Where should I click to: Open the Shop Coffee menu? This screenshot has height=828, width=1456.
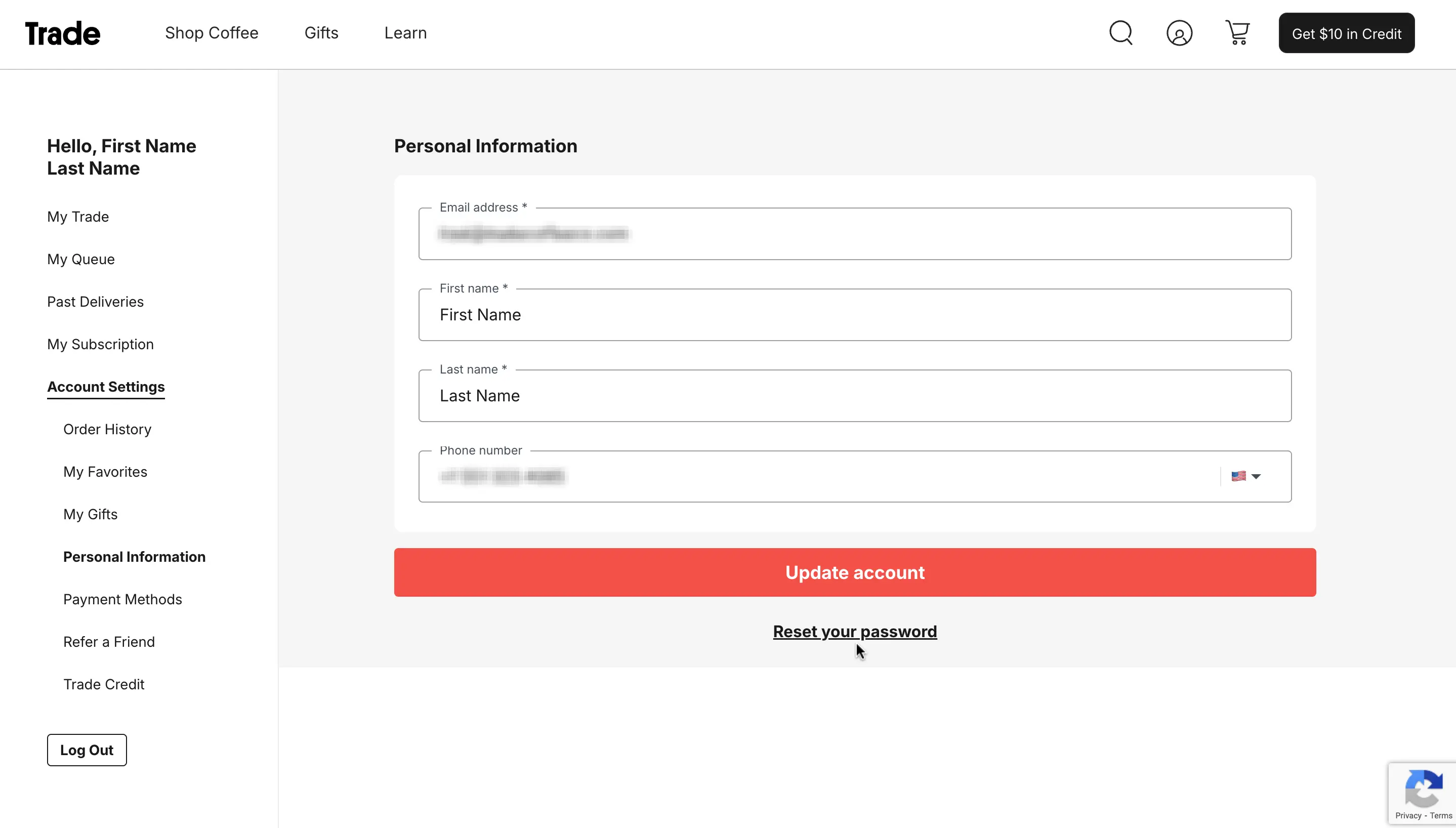pyautogui.click(x=212, y=33)
